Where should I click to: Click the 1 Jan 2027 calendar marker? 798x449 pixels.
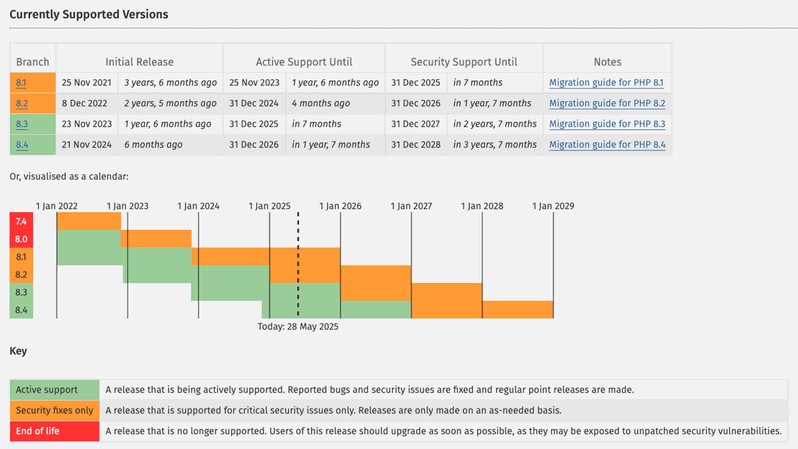click(x=411, y=206)
